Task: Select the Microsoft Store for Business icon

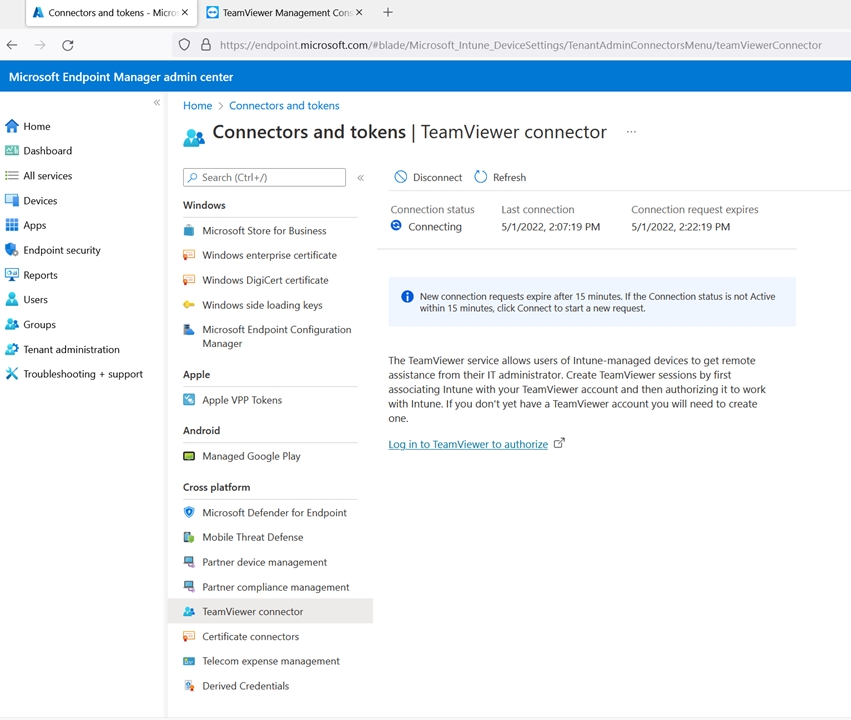Action: click(x=190, y=230)
